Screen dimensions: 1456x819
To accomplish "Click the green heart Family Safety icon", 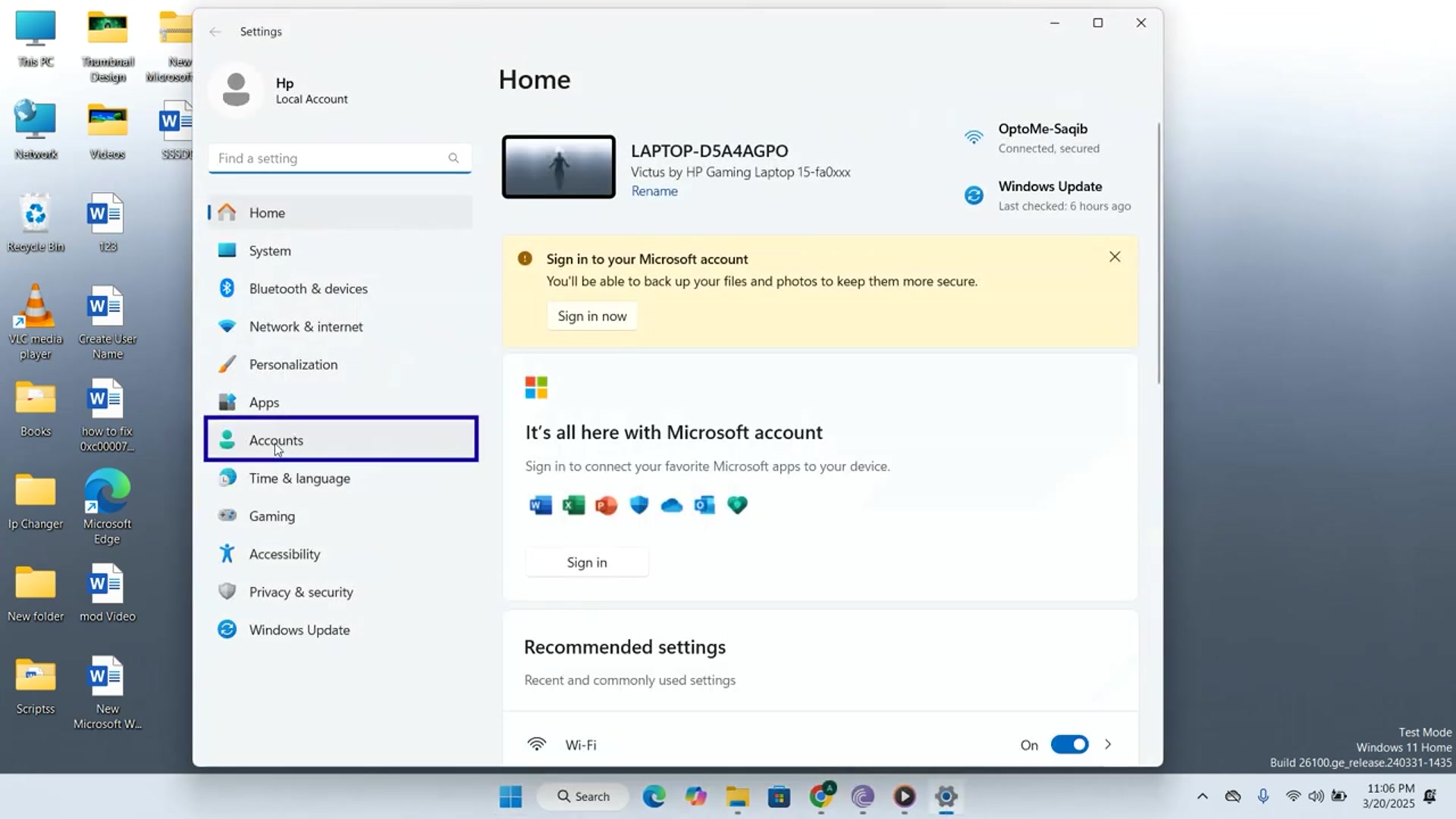I will point(737,505).
